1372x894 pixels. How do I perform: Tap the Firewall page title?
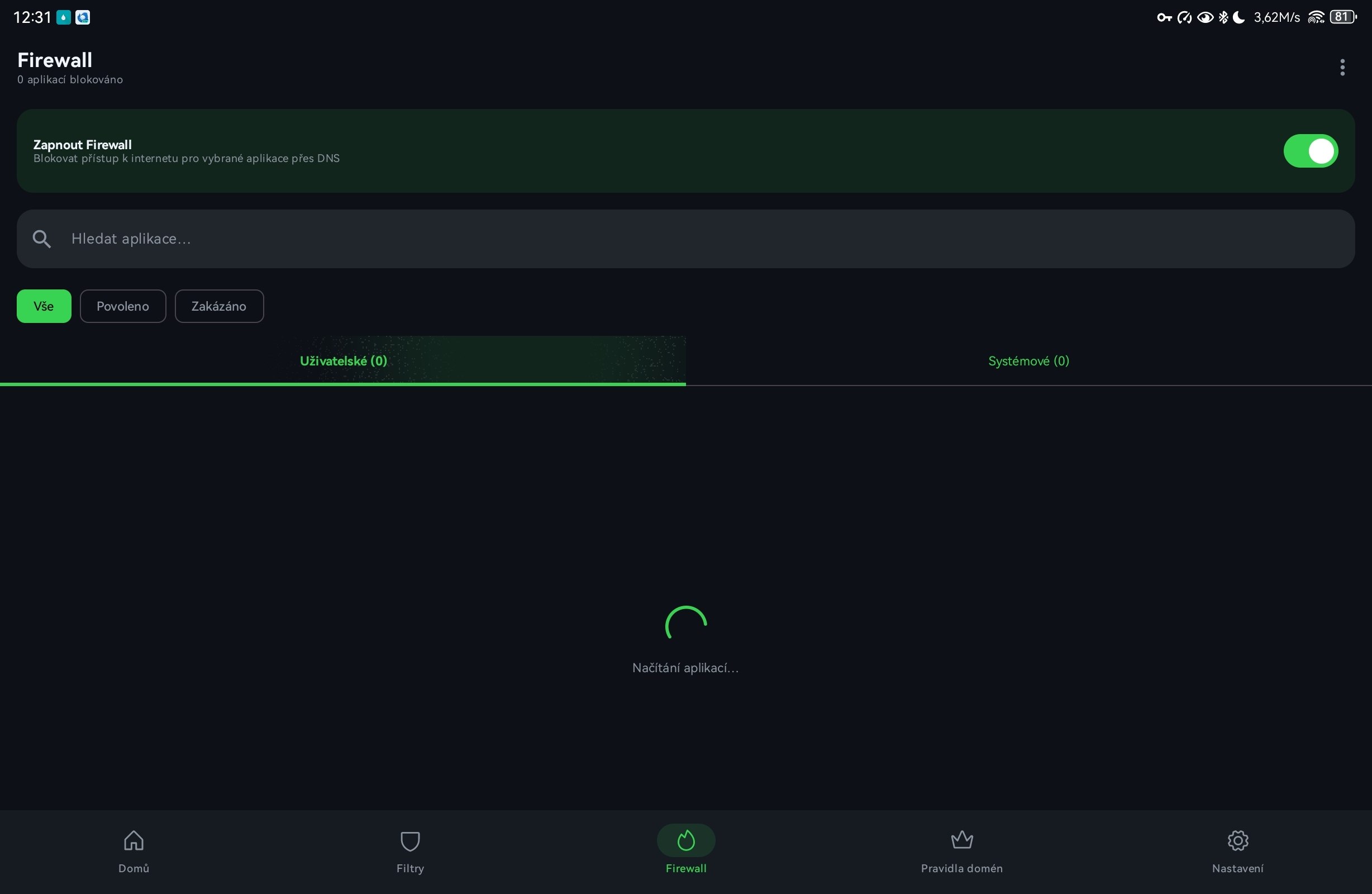tap(55, 60)
